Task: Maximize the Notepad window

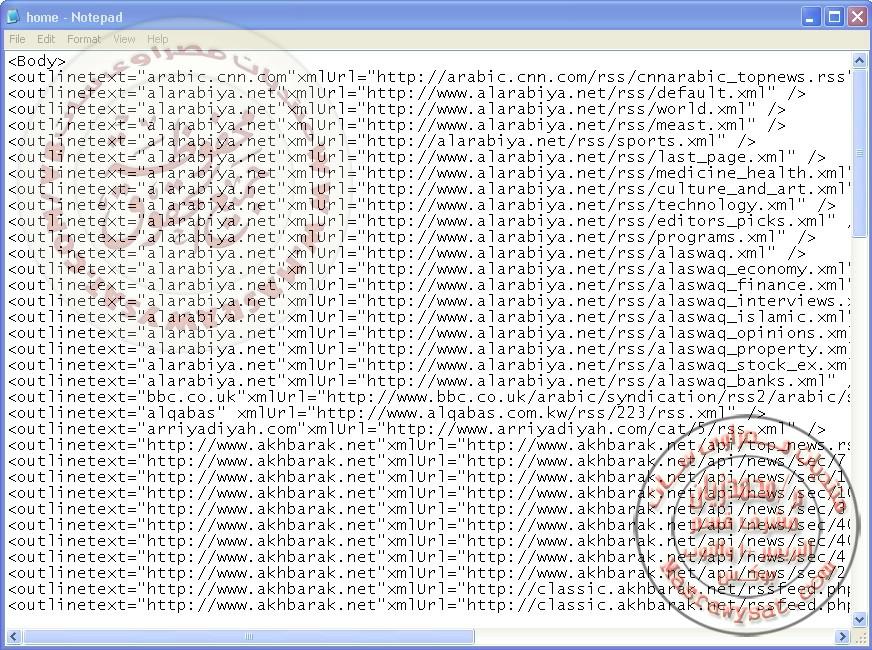Action: 834,17
